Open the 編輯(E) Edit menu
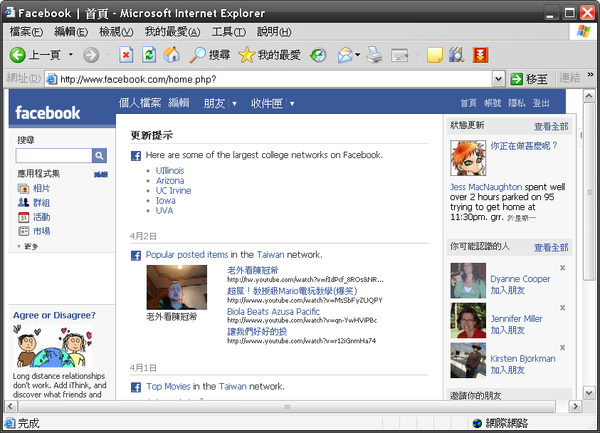Viewport: 600px width, 433px height. [71, 32]
